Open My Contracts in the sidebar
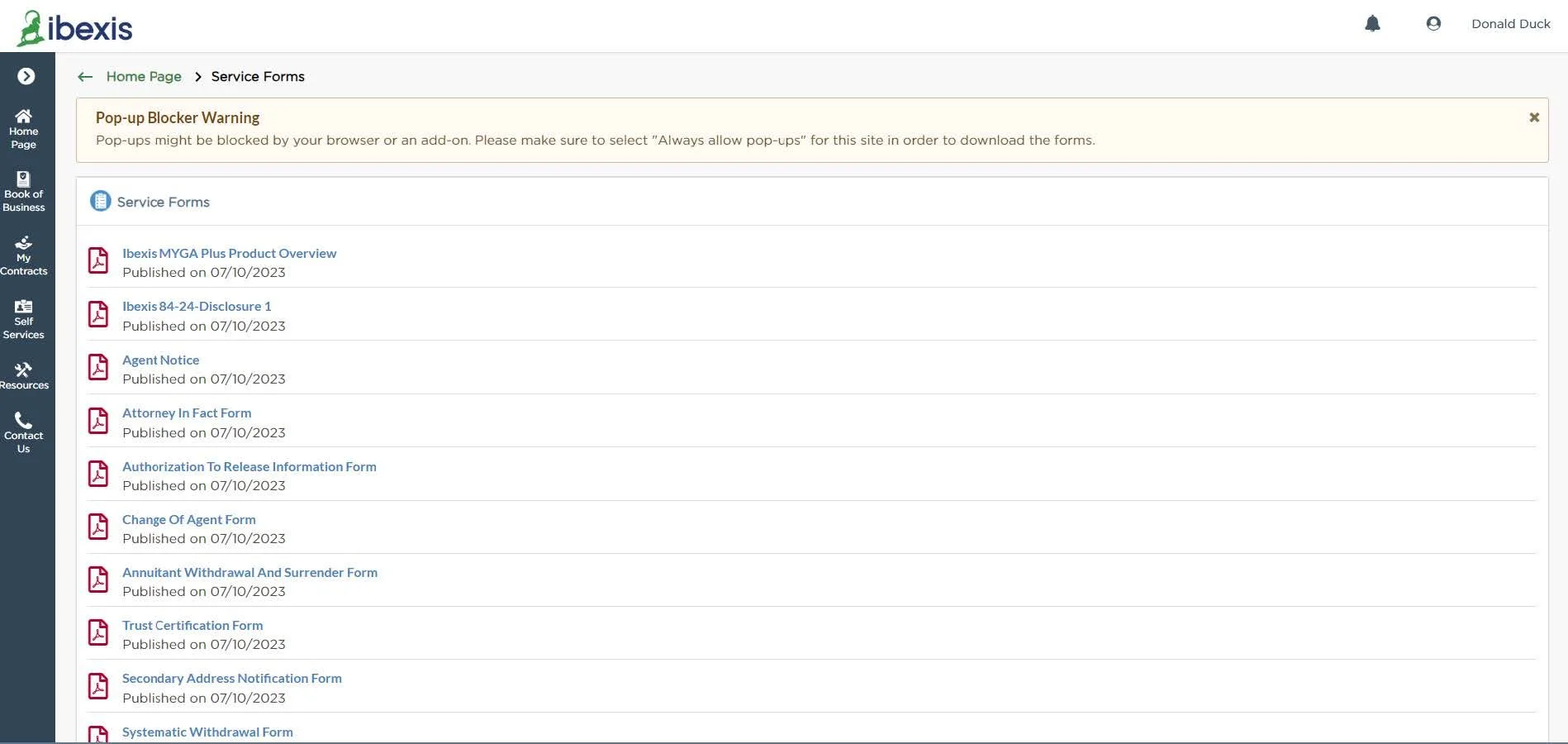The image size is (1568, 744). click(x=24, y=255)
